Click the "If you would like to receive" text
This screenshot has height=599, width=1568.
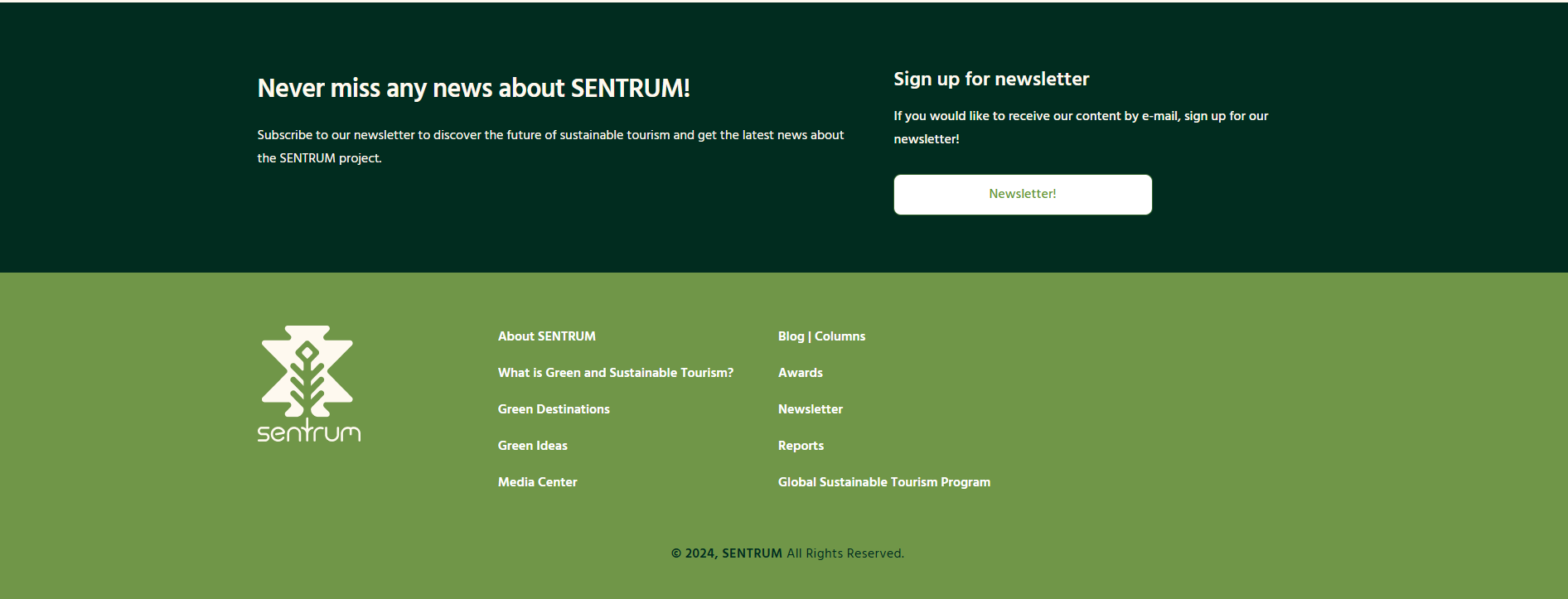pos(1080,117)
